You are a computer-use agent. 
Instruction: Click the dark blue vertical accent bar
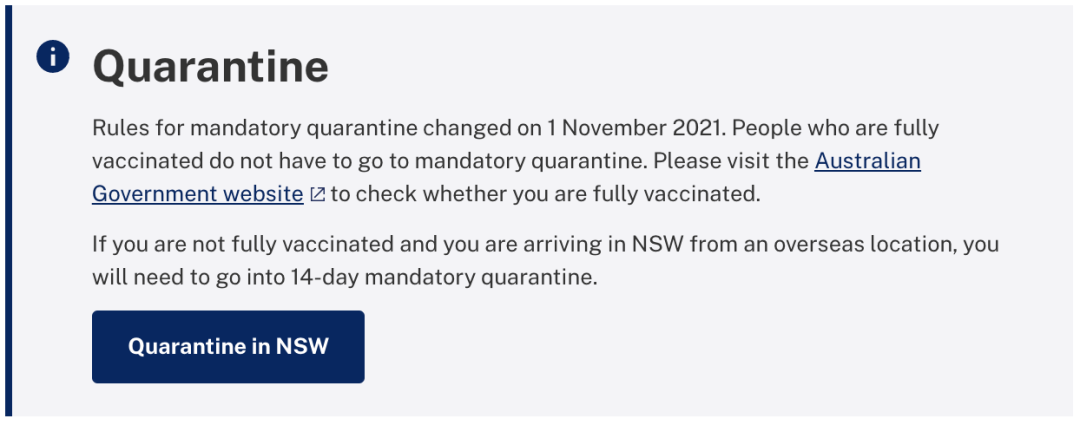click(x=8, y=211)
